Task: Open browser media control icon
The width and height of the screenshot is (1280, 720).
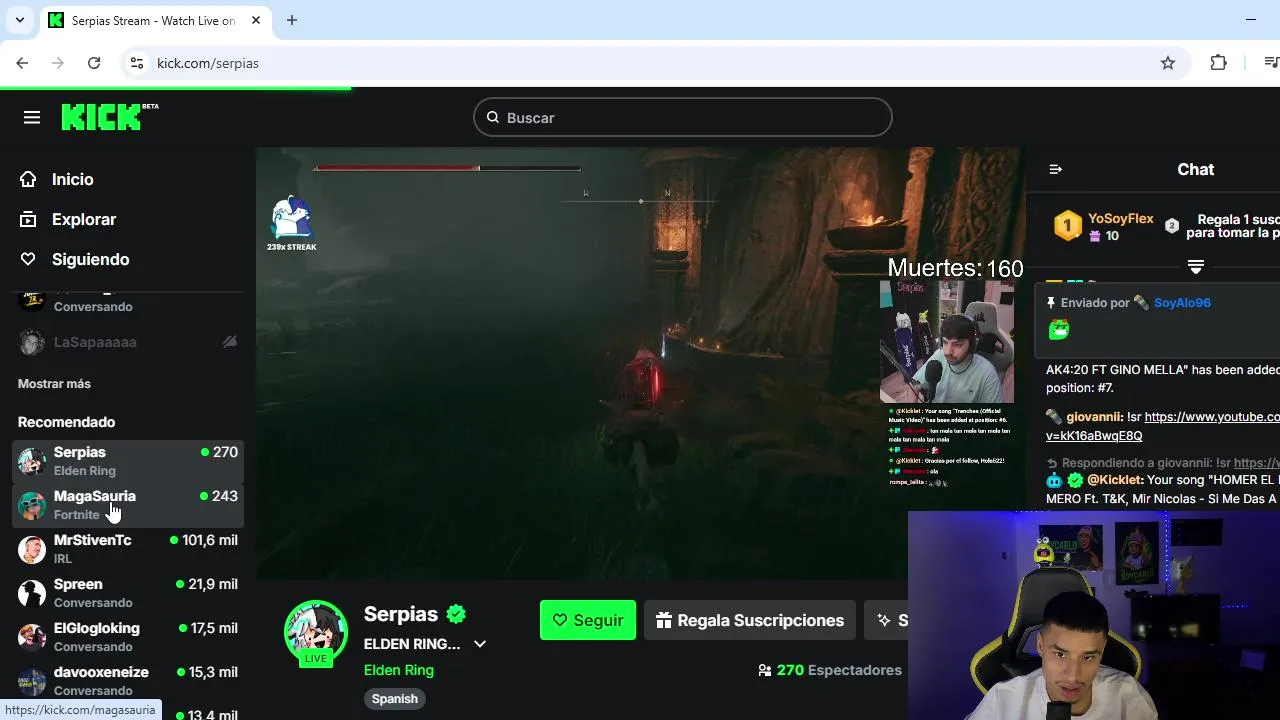Action: pyautogui.click(x=1271, y=63)
